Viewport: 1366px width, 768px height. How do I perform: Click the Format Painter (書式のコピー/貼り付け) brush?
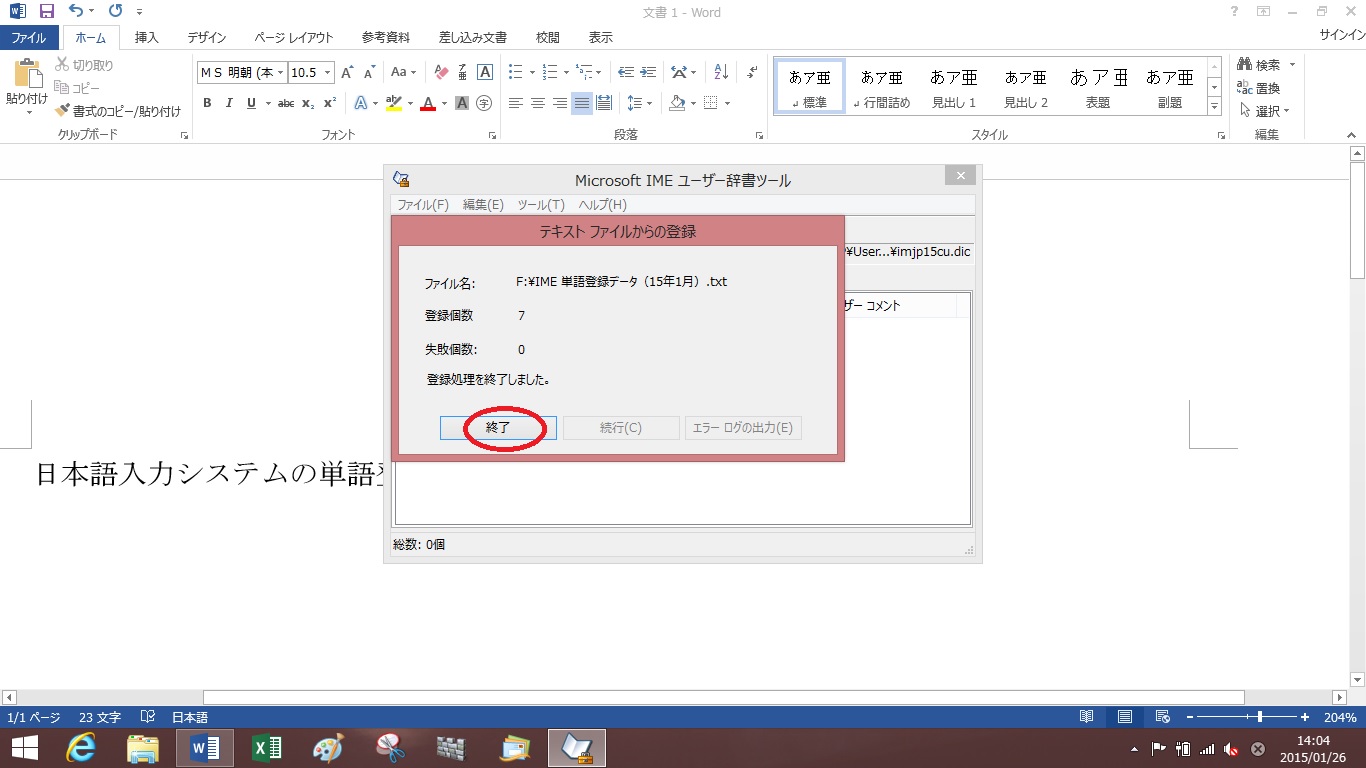point(63,111)
